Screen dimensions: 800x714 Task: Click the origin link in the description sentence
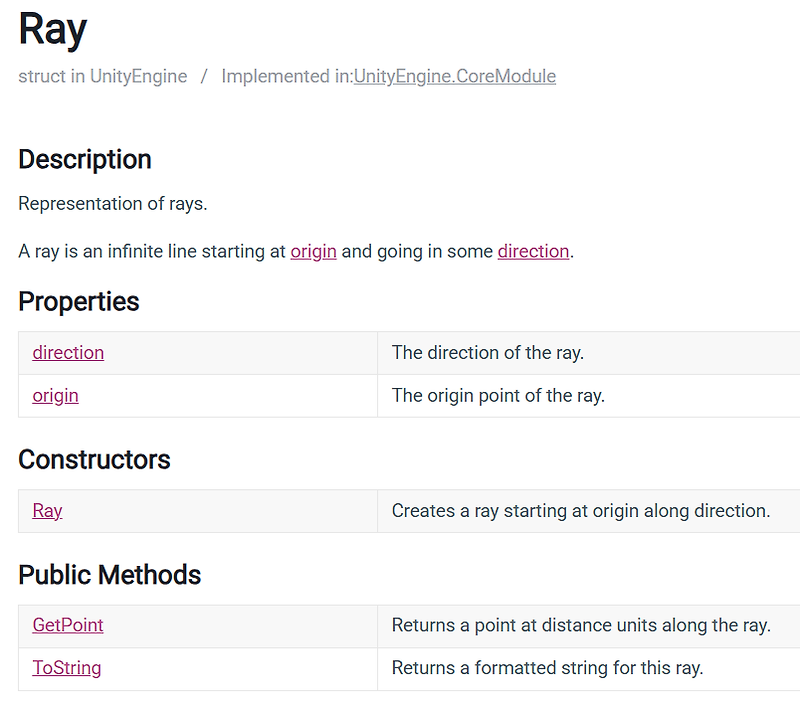[x=313, y=251]
